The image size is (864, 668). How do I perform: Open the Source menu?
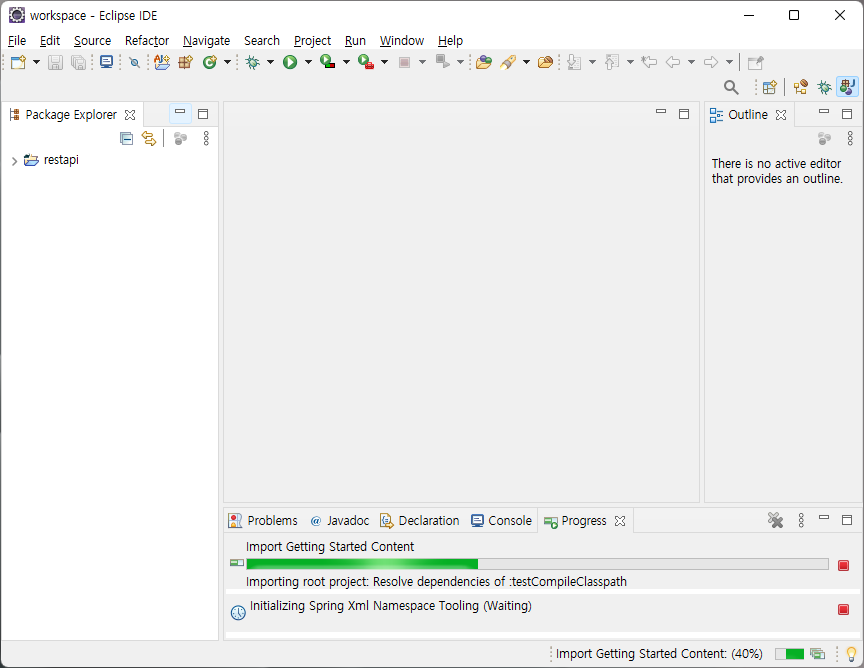tap(93, 40)
